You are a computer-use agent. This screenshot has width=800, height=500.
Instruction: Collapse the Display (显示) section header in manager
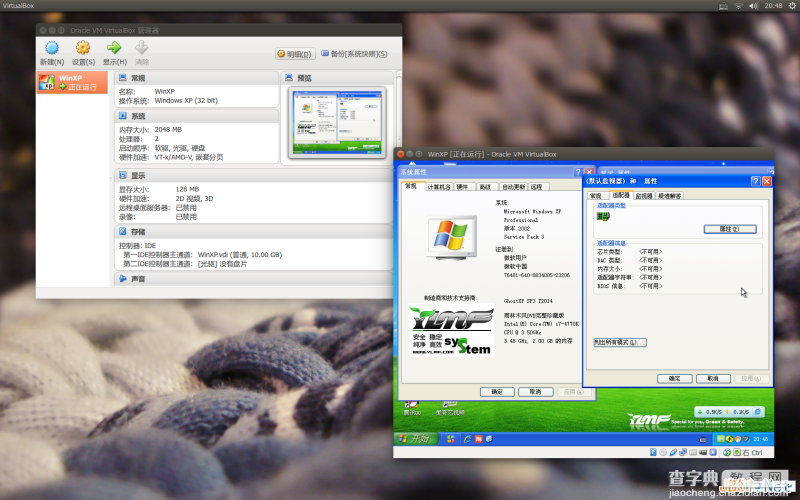click(254, 175)
